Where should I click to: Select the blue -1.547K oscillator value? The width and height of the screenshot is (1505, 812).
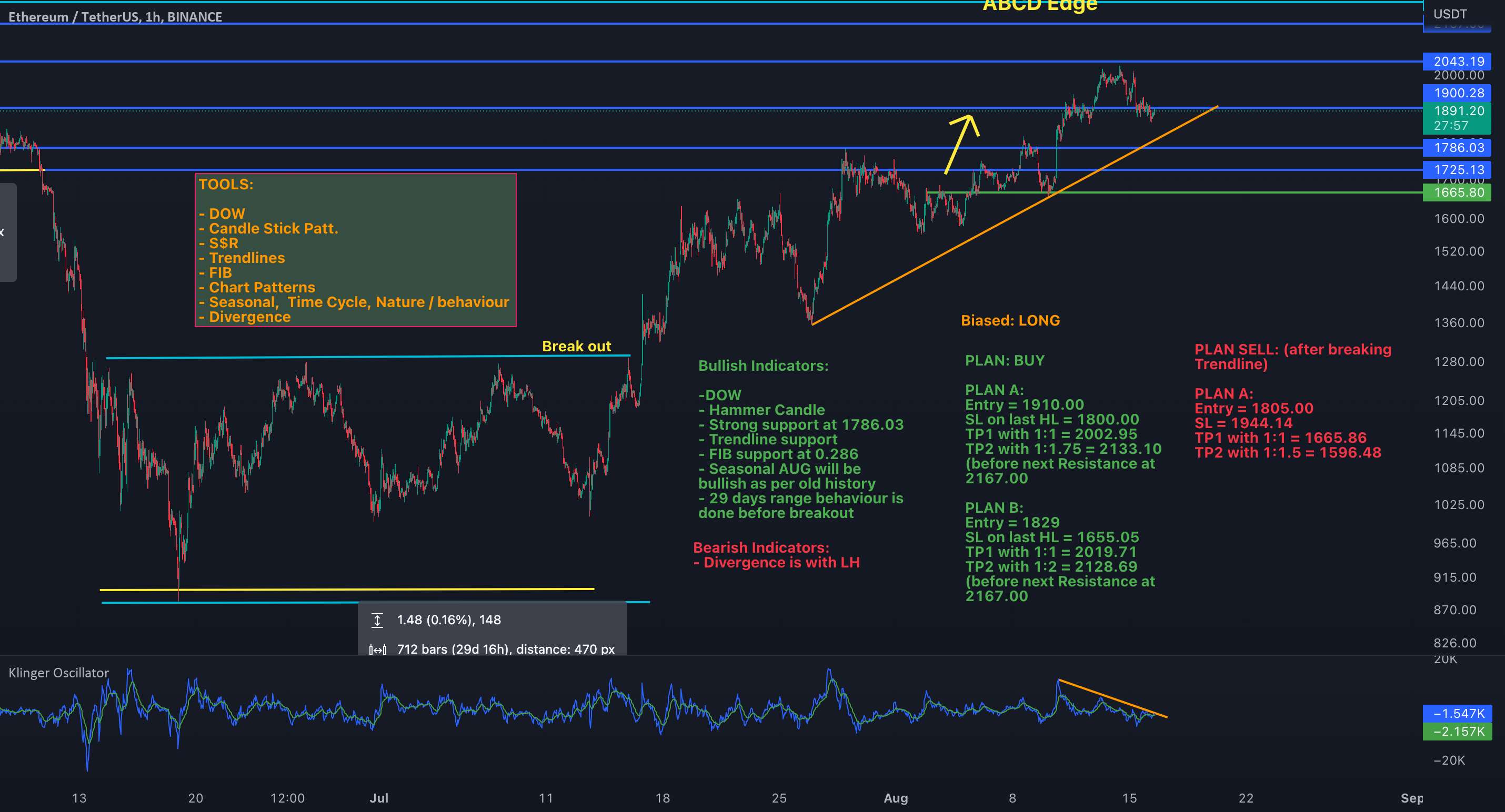click(1457, 713)
